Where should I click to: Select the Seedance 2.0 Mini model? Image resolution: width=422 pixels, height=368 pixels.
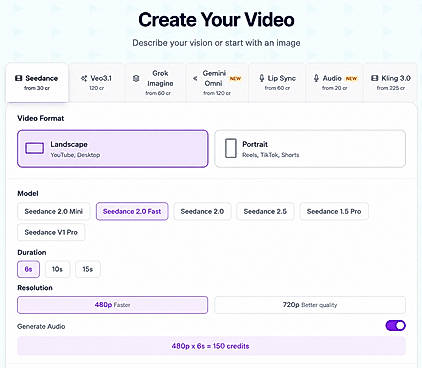(54, 211)
